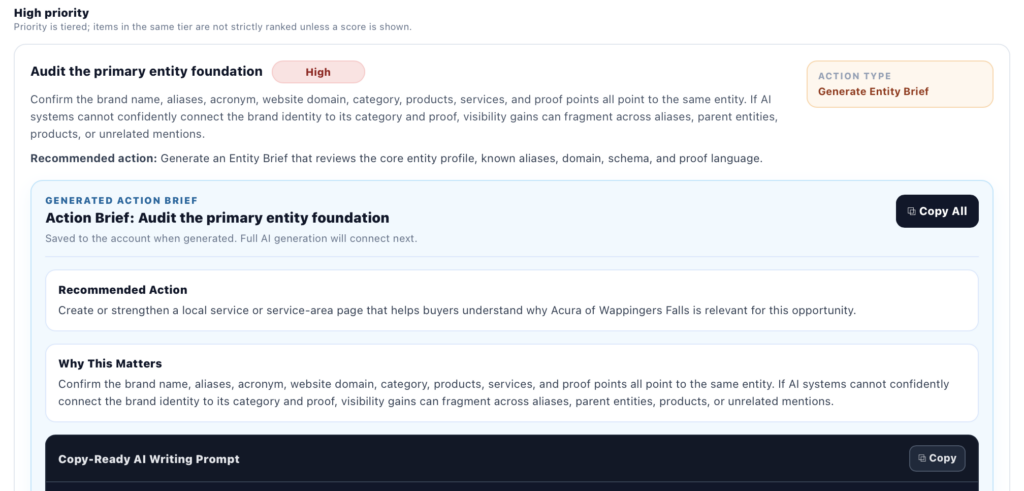
Task: Click the 'ACTION TYPE' label
Action: point(854,76)
